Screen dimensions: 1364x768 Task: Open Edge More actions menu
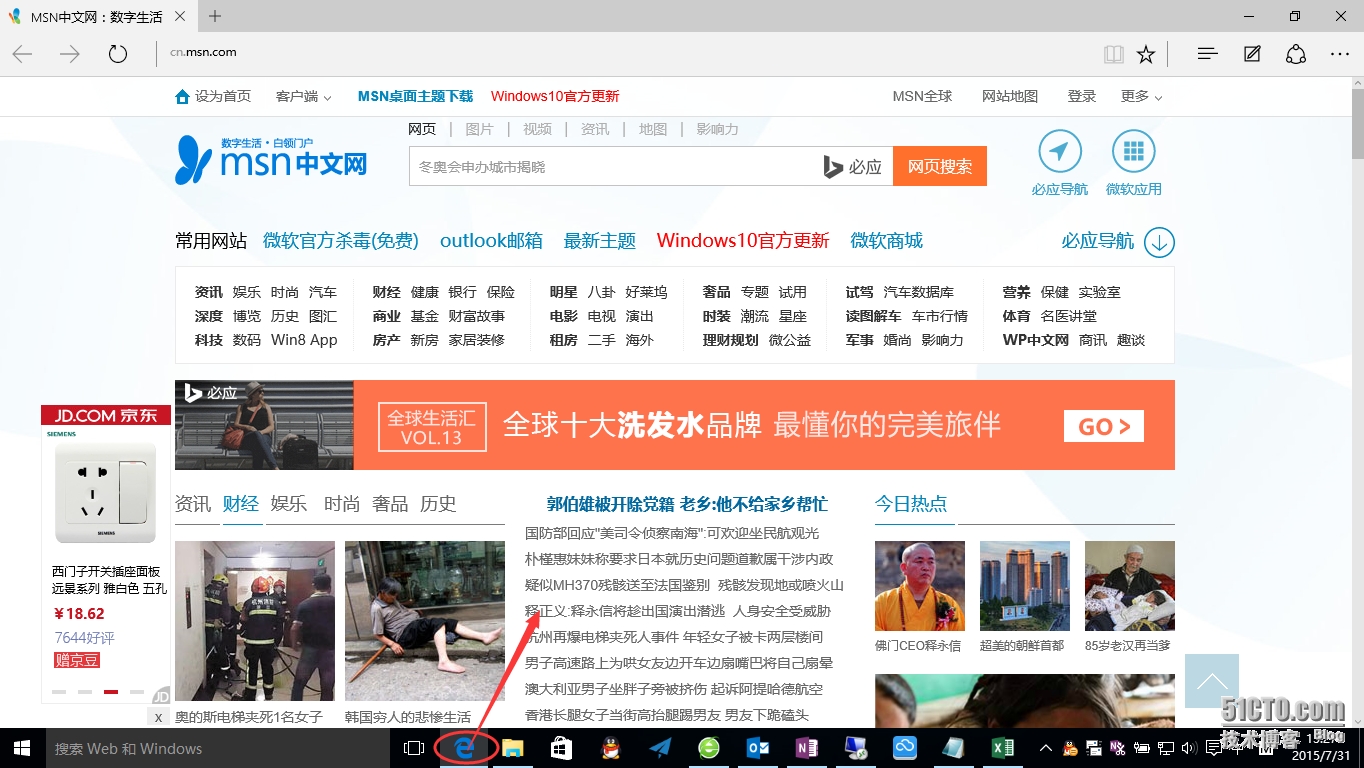point(1340,54)
